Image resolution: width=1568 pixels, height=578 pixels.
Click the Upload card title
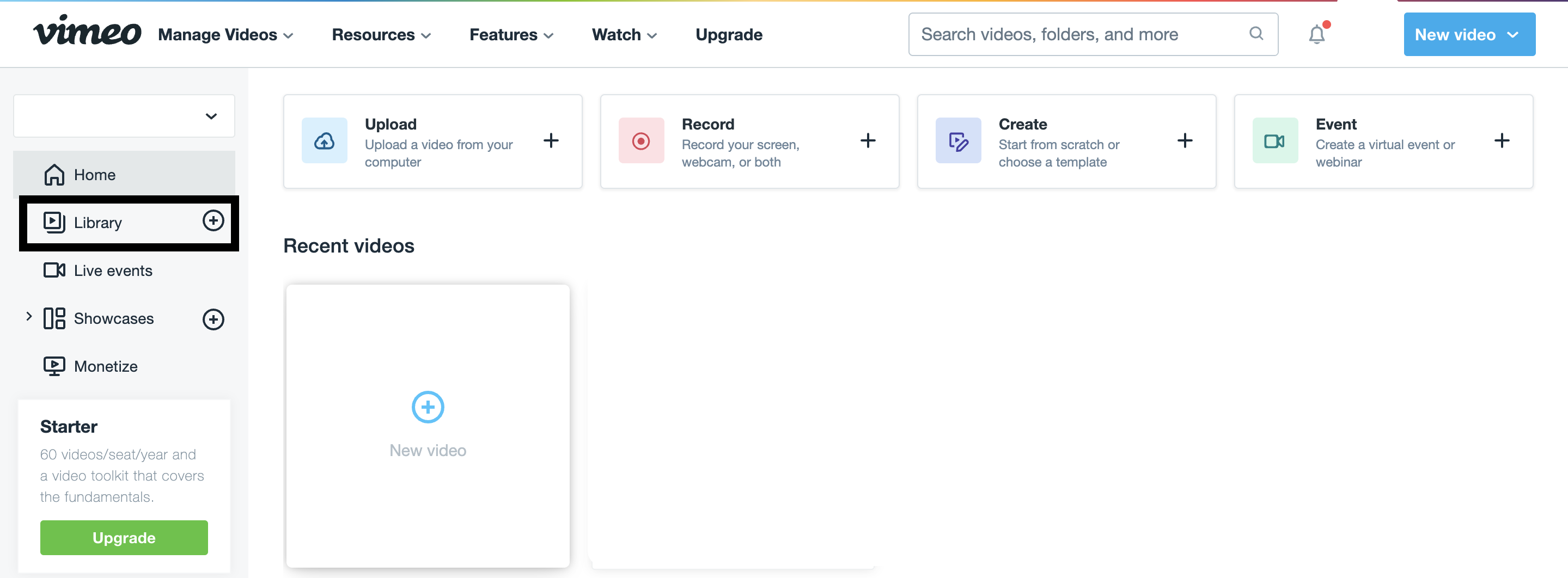(x=391, y=124)
